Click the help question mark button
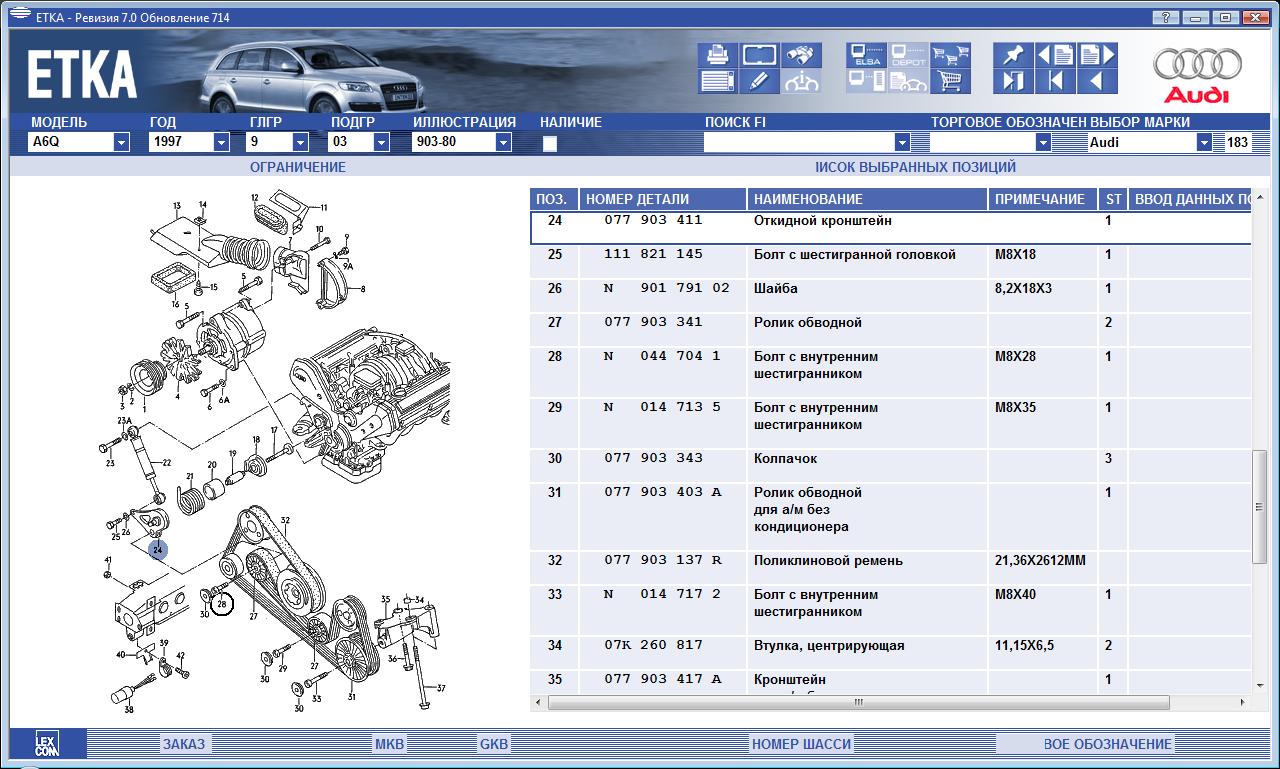Viewport: 1280px width, 769px height. [1166, 17]
